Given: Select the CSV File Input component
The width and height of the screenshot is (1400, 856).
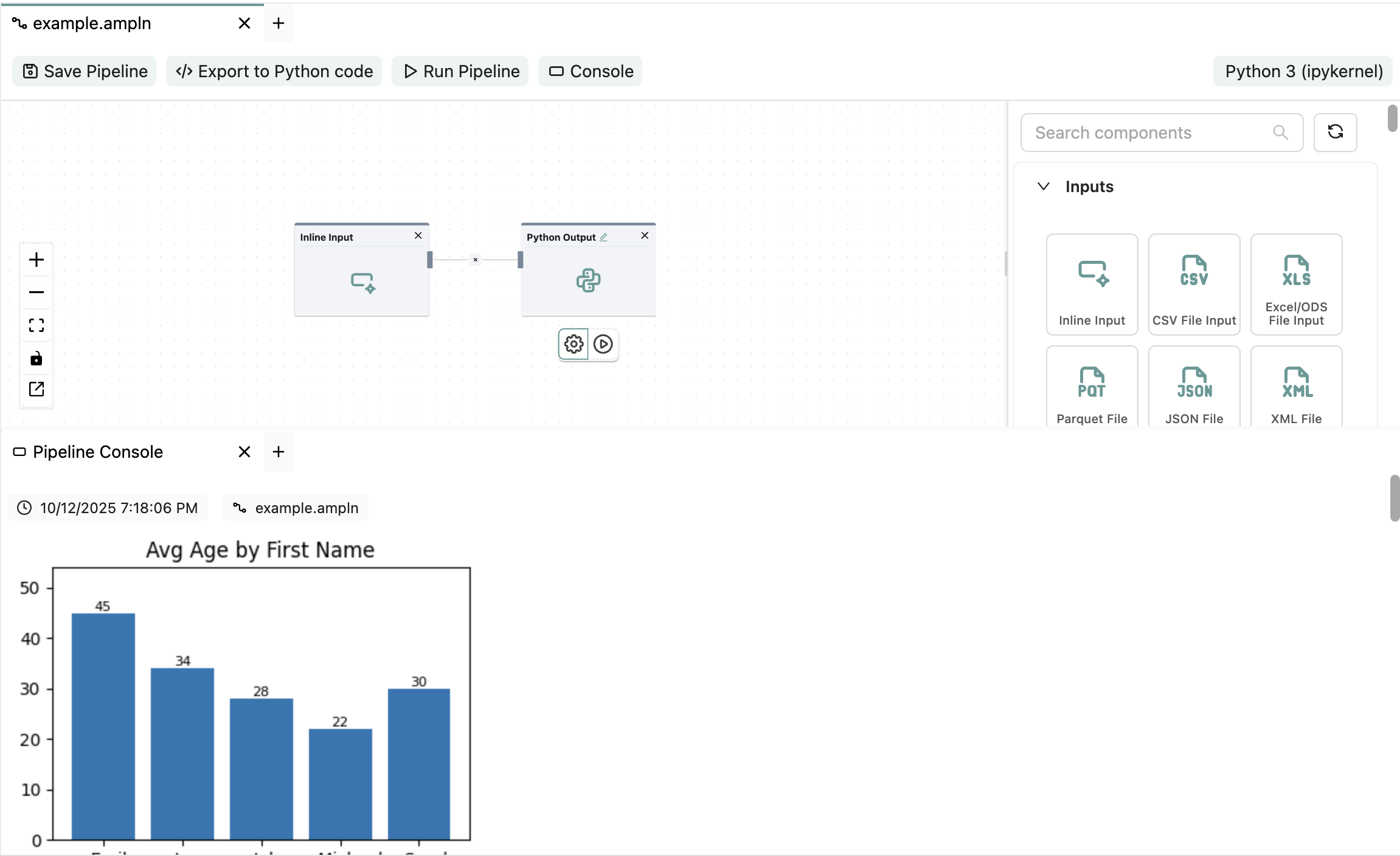Looking at the screenshot, I should pos(1194,285).
